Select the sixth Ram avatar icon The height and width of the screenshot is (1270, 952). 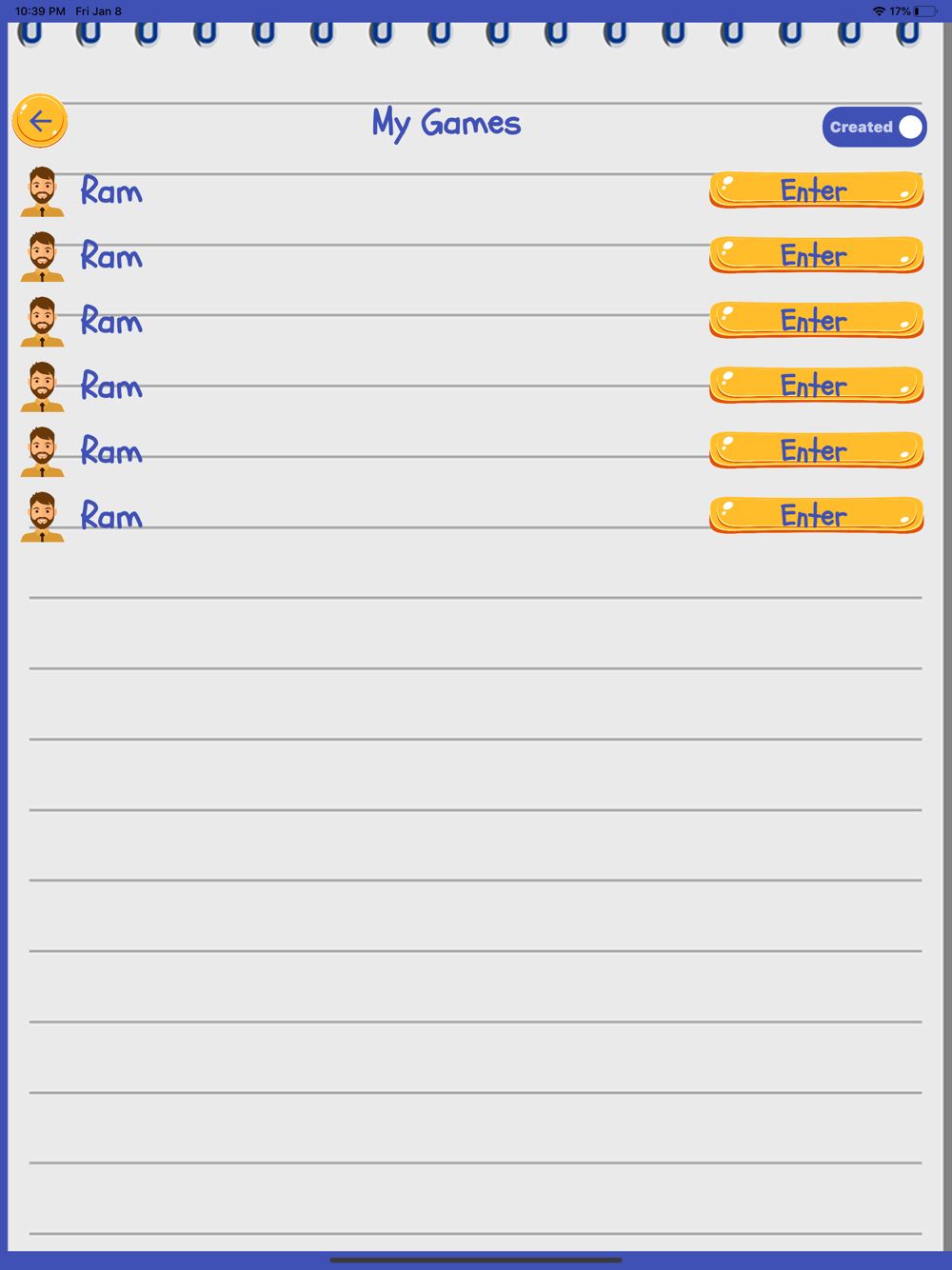[42, 516]
